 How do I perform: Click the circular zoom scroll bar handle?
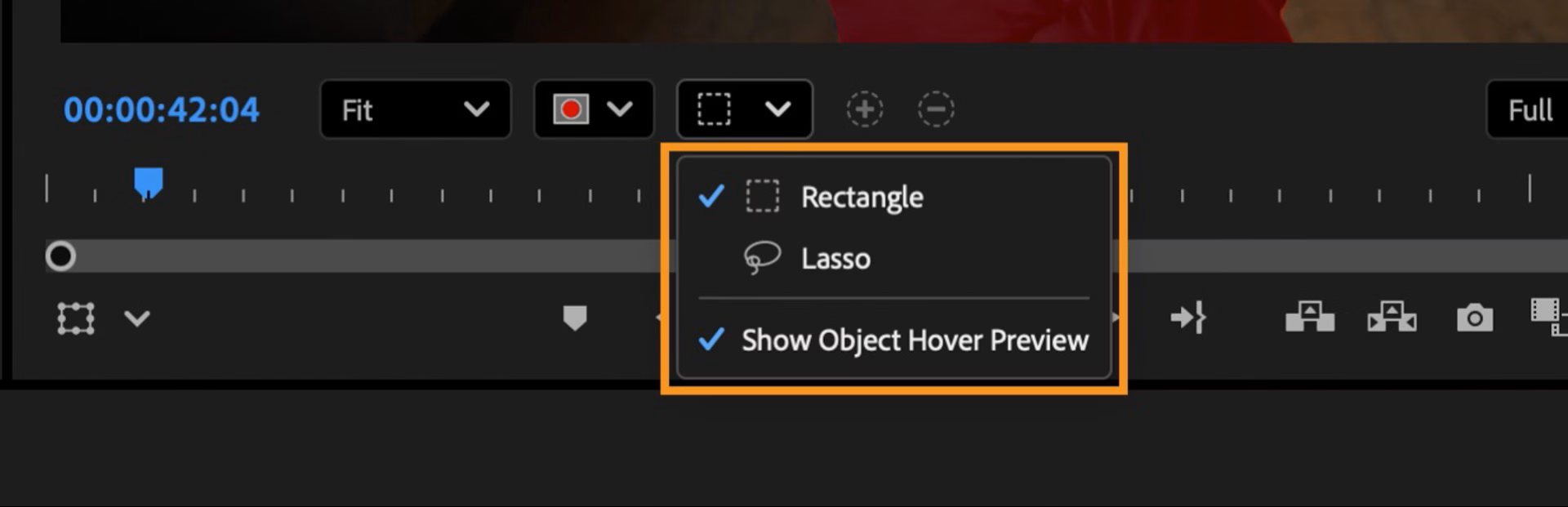coord(60,256)
